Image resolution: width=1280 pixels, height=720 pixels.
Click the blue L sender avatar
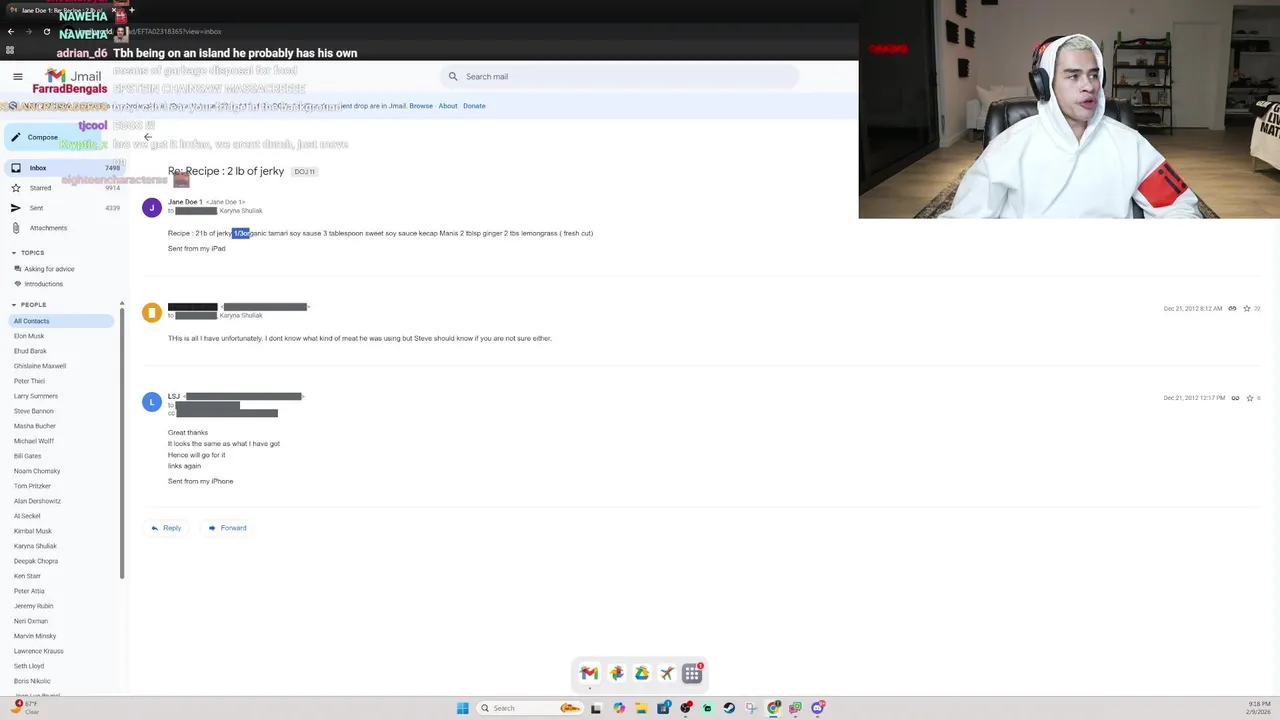(152, 402)
